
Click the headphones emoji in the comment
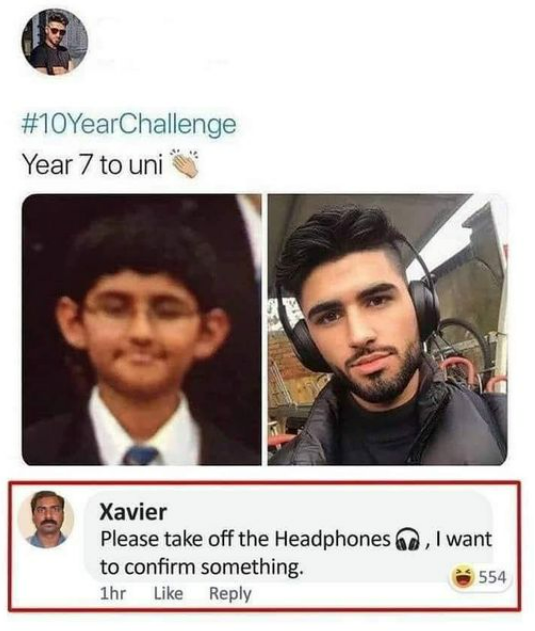coord(408,540)
